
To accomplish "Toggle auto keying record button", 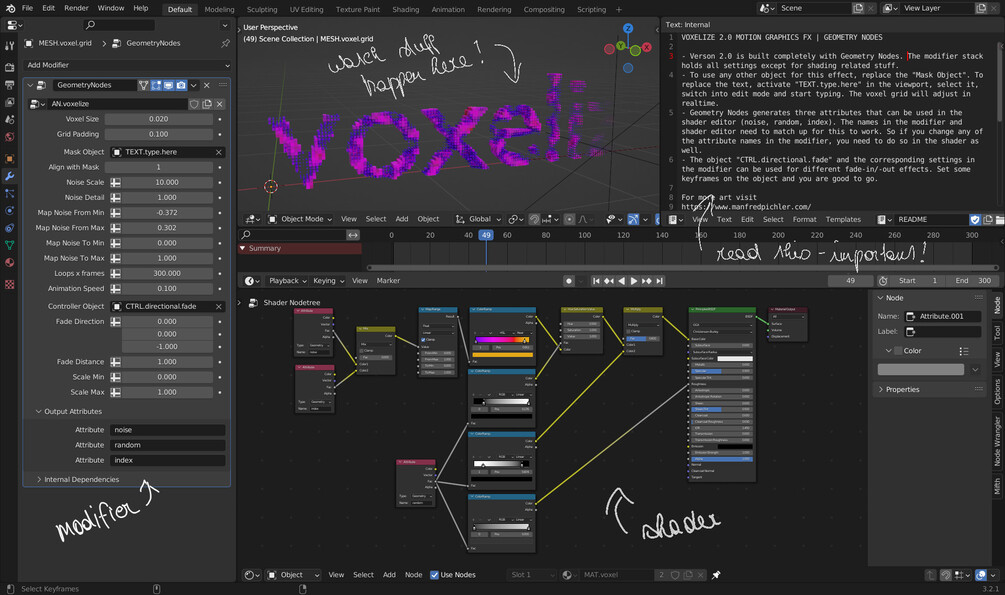I will pyautogui.click(x=569, y=281).
